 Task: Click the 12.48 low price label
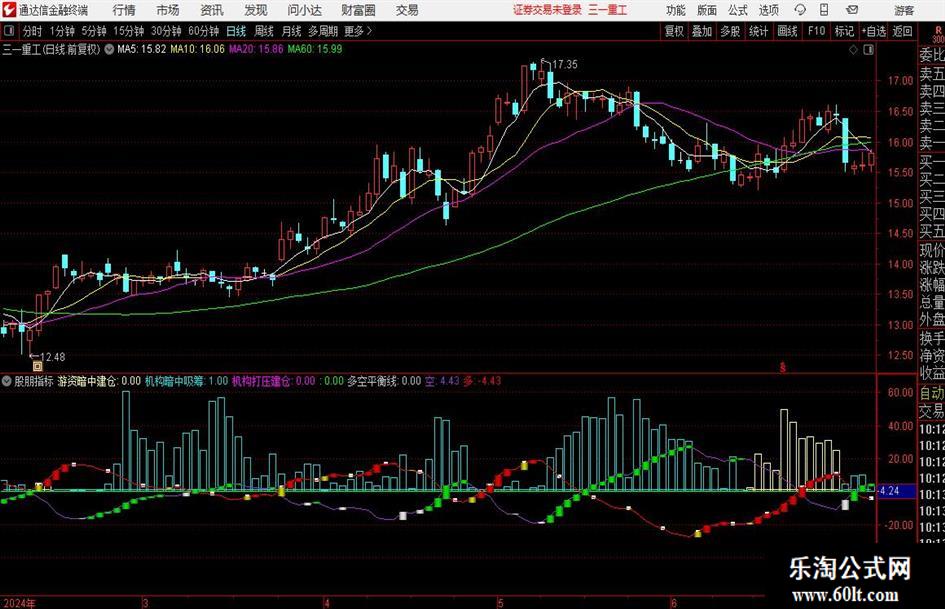click(52, 357)
